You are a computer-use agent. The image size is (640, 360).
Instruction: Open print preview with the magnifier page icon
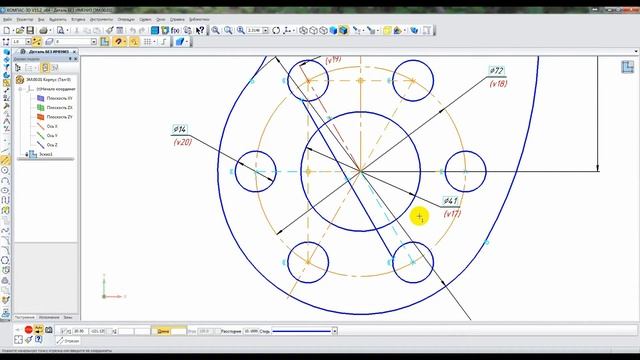point(60,30)
